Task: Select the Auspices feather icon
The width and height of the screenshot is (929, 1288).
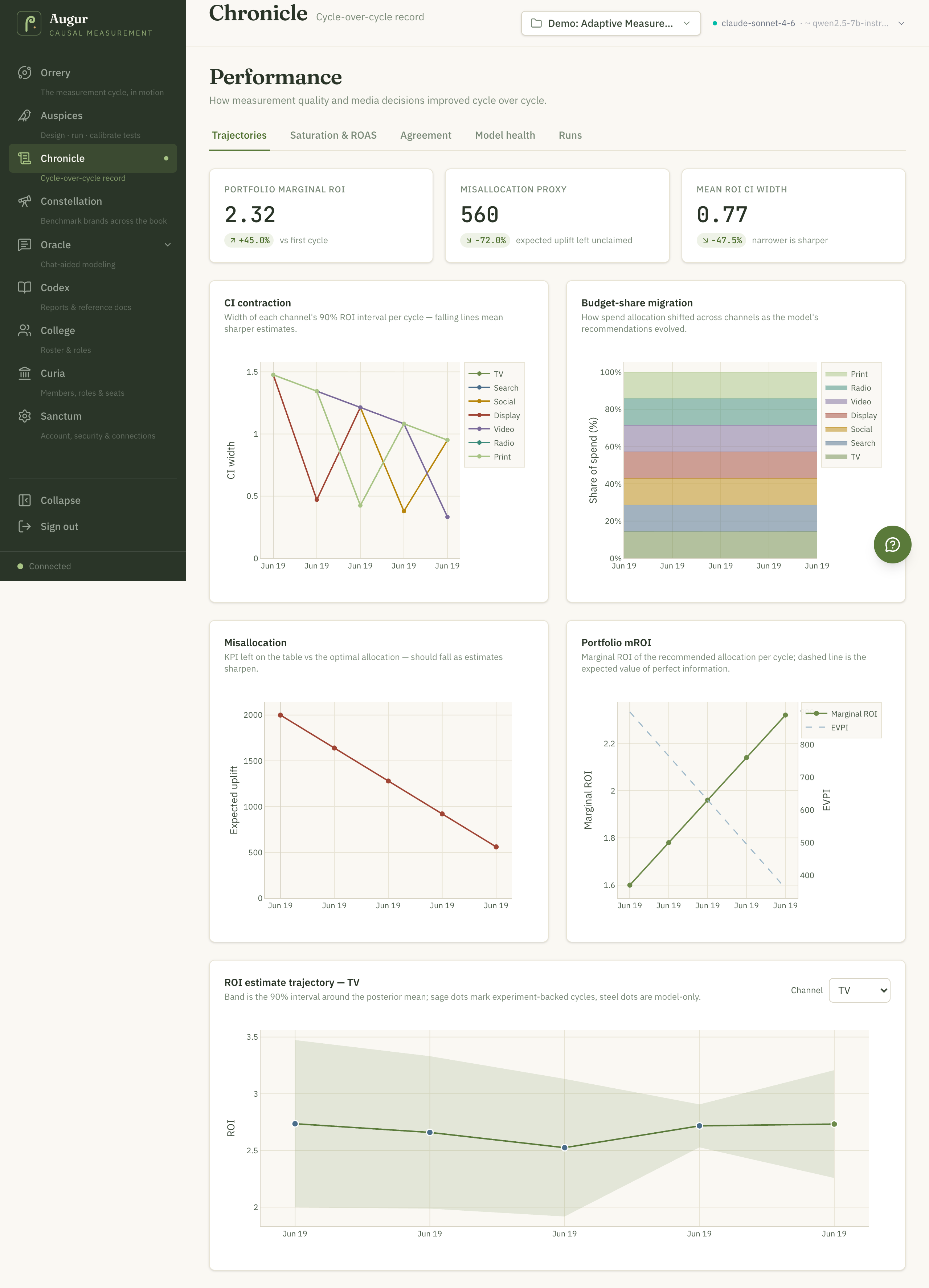Action: [24, 115]
